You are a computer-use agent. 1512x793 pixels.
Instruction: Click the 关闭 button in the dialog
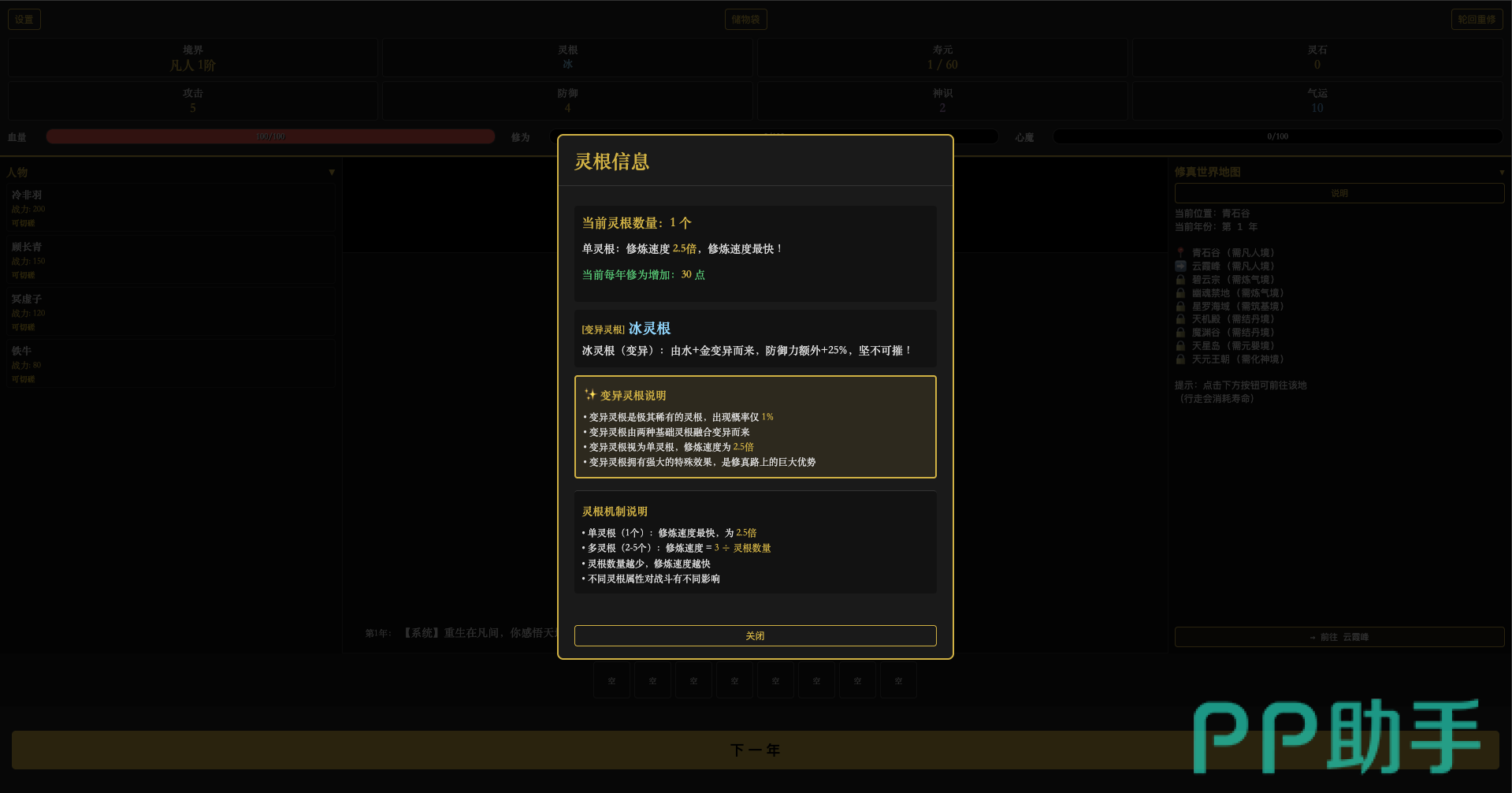755,635
